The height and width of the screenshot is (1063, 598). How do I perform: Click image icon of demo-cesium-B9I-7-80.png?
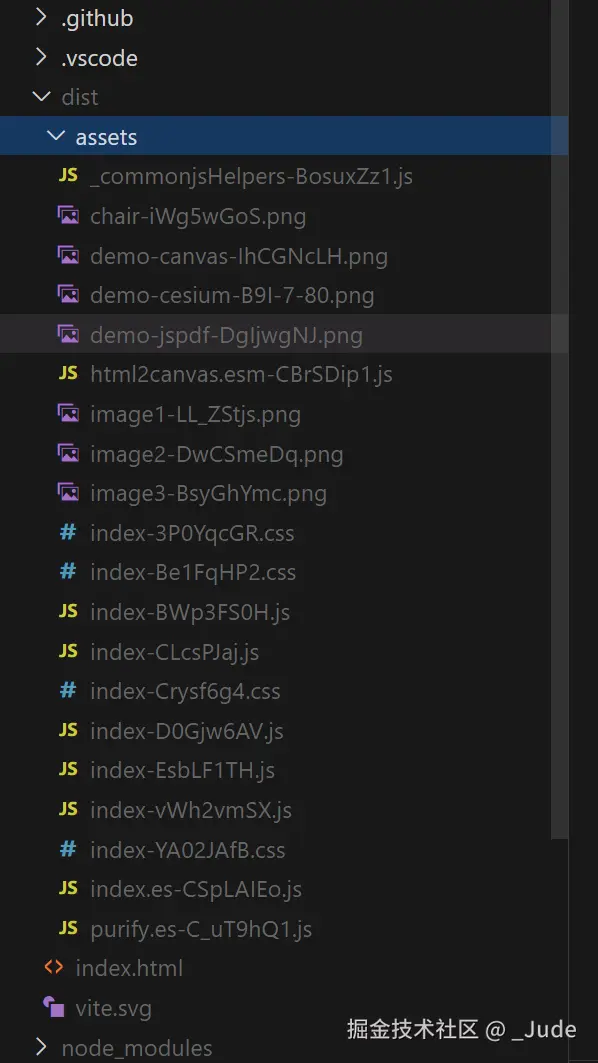point(68,295)
